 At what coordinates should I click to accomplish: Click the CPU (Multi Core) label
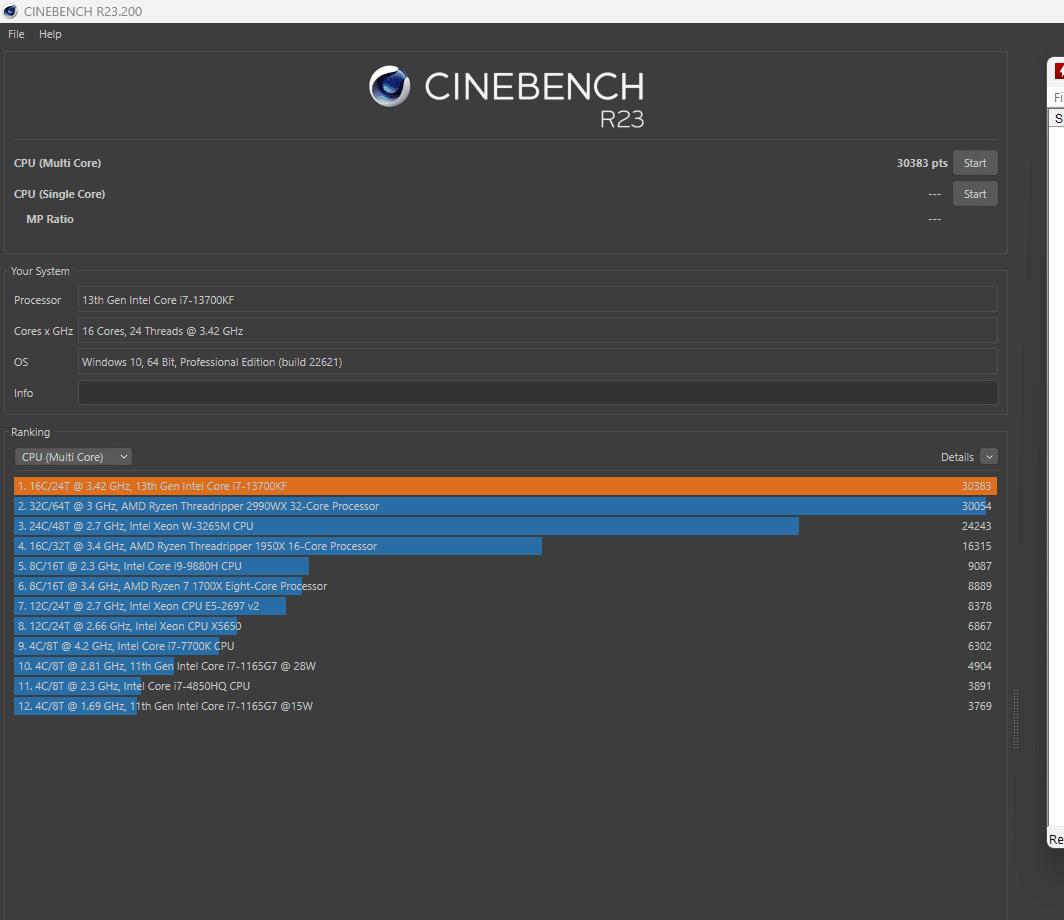(58, 163)
